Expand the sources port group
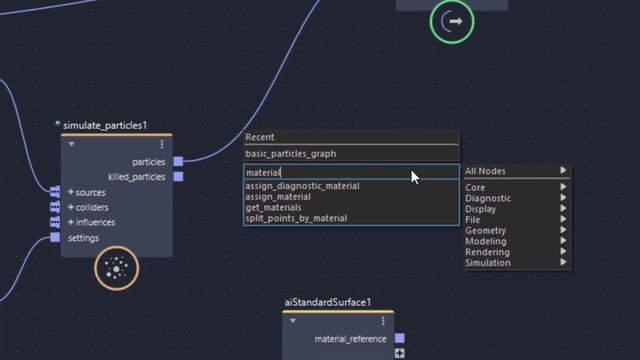 pyautogui.click(x=71, y=192)
